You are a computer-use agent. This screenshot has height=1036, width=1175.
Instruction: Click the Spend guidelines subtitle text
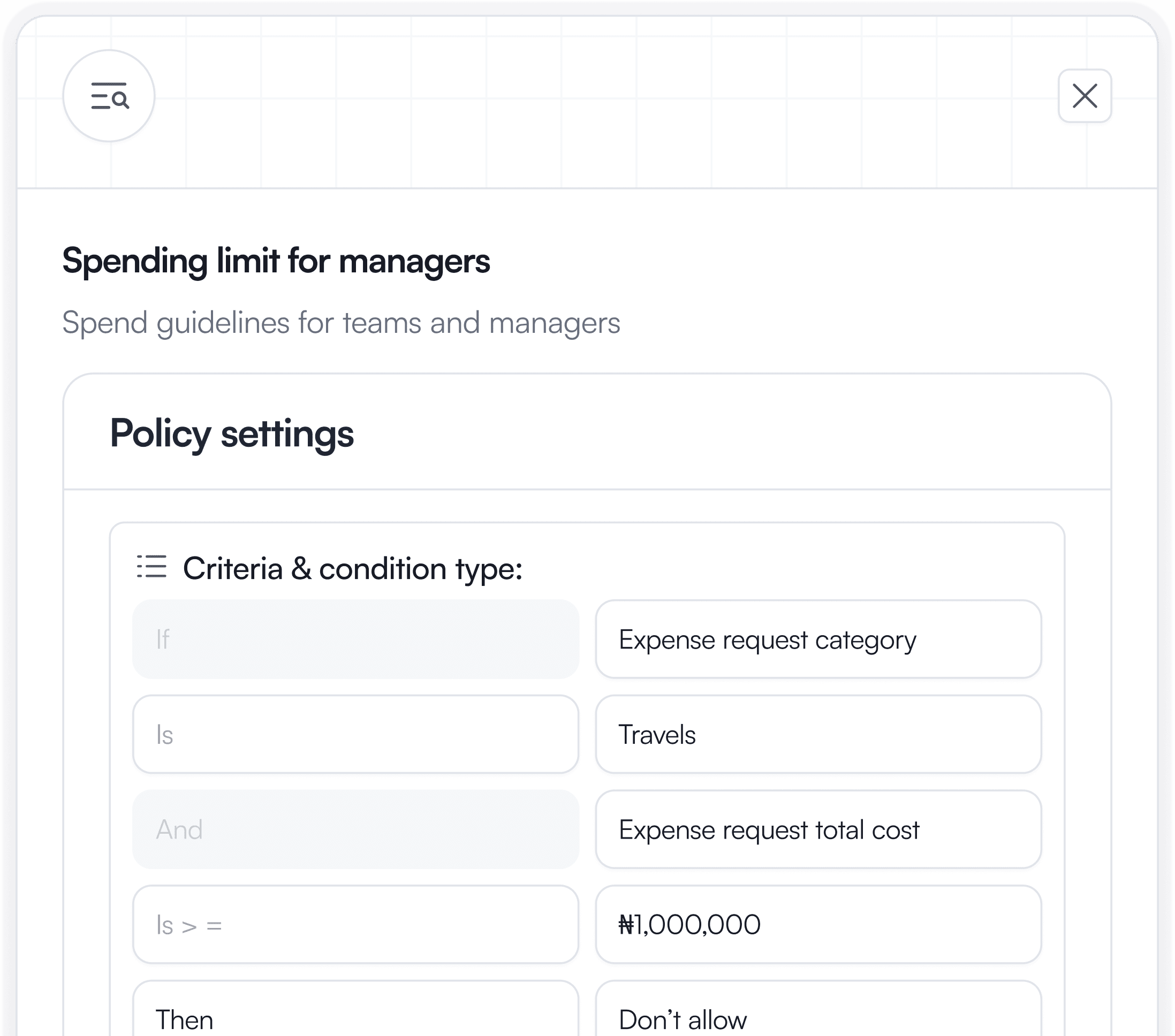tap(342, 323)
